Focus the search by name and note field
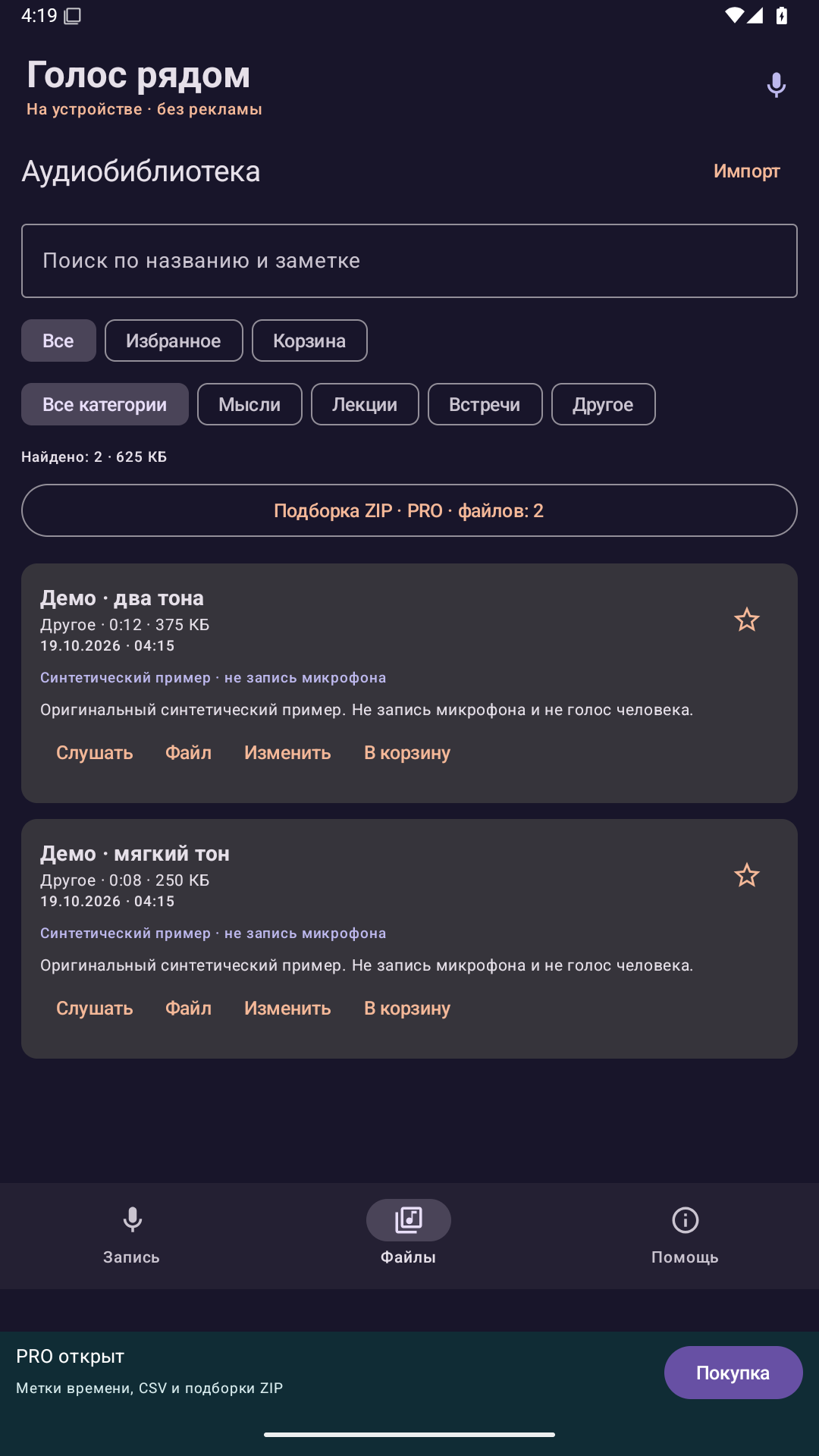Screen dimensions: 819x1456 pos(409,261)
